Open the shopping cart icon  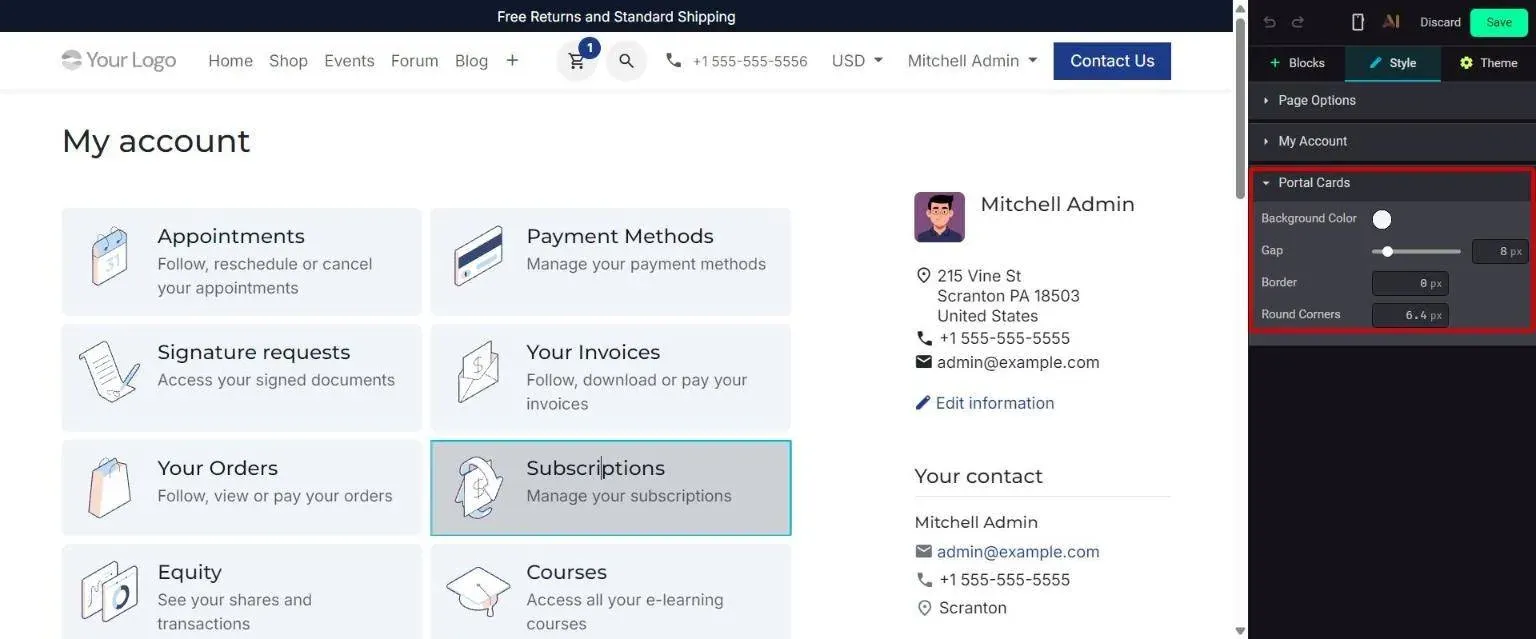click(577, 61)
